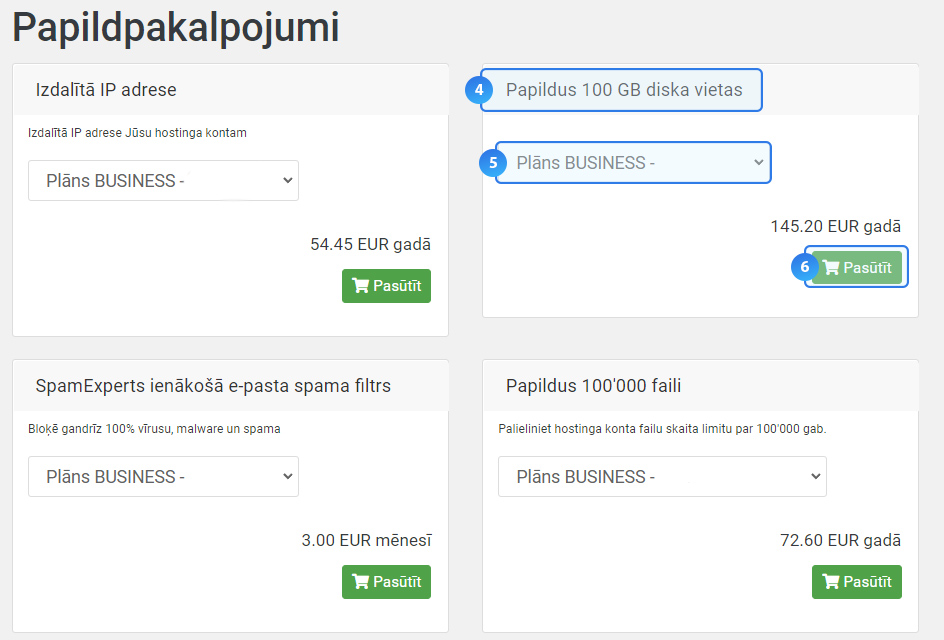This screenshot has height=640, width=944.
Task: Expand the plan dropdown for 100 GB diska vietas
Action: pos(633,163)
